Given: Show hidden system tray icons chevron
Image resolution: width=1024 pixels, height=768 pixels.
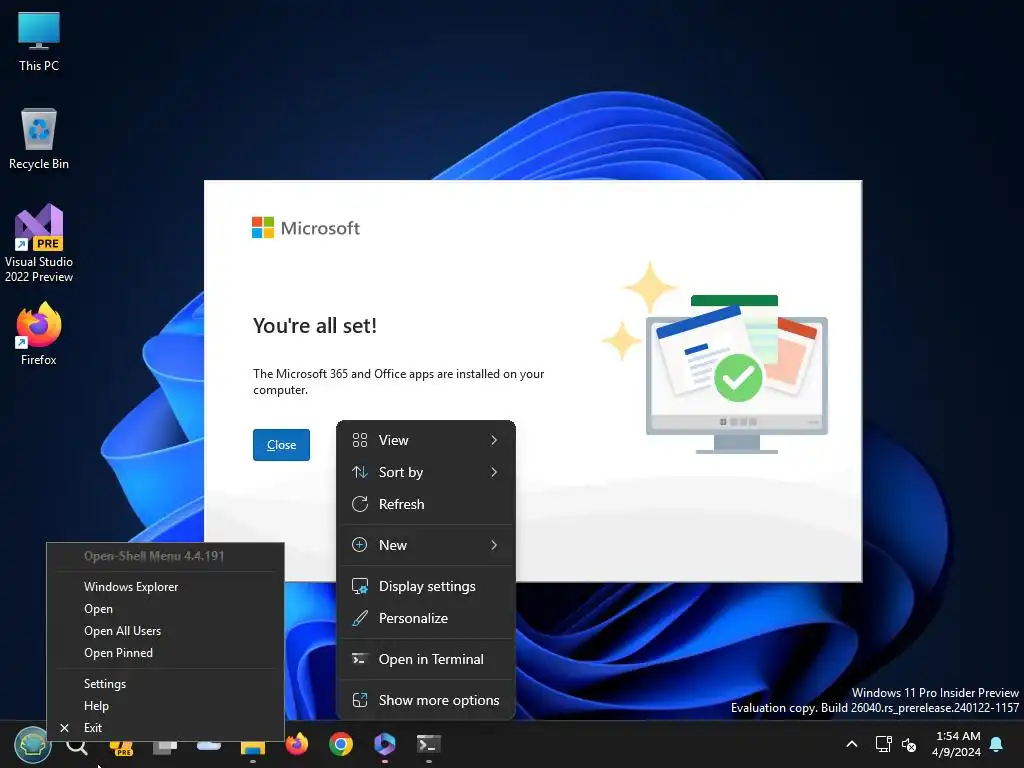Looking at the screenshot, I should click(x=852, y=744).
